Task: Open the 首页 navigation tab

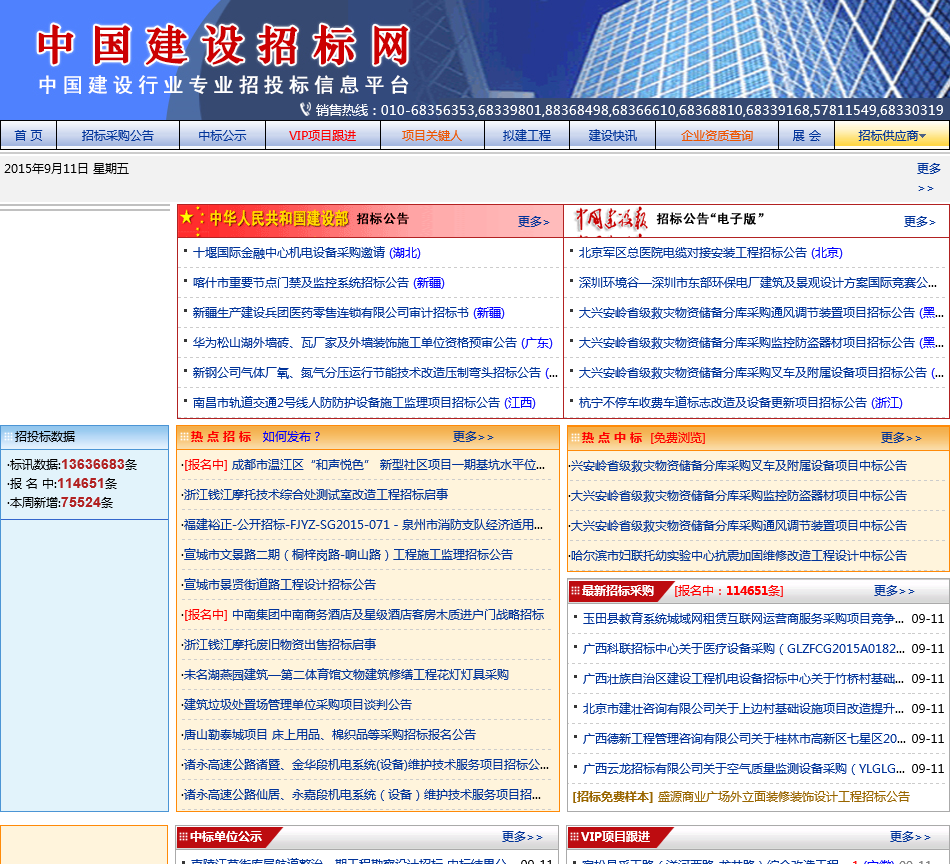Action: [28, 136]
